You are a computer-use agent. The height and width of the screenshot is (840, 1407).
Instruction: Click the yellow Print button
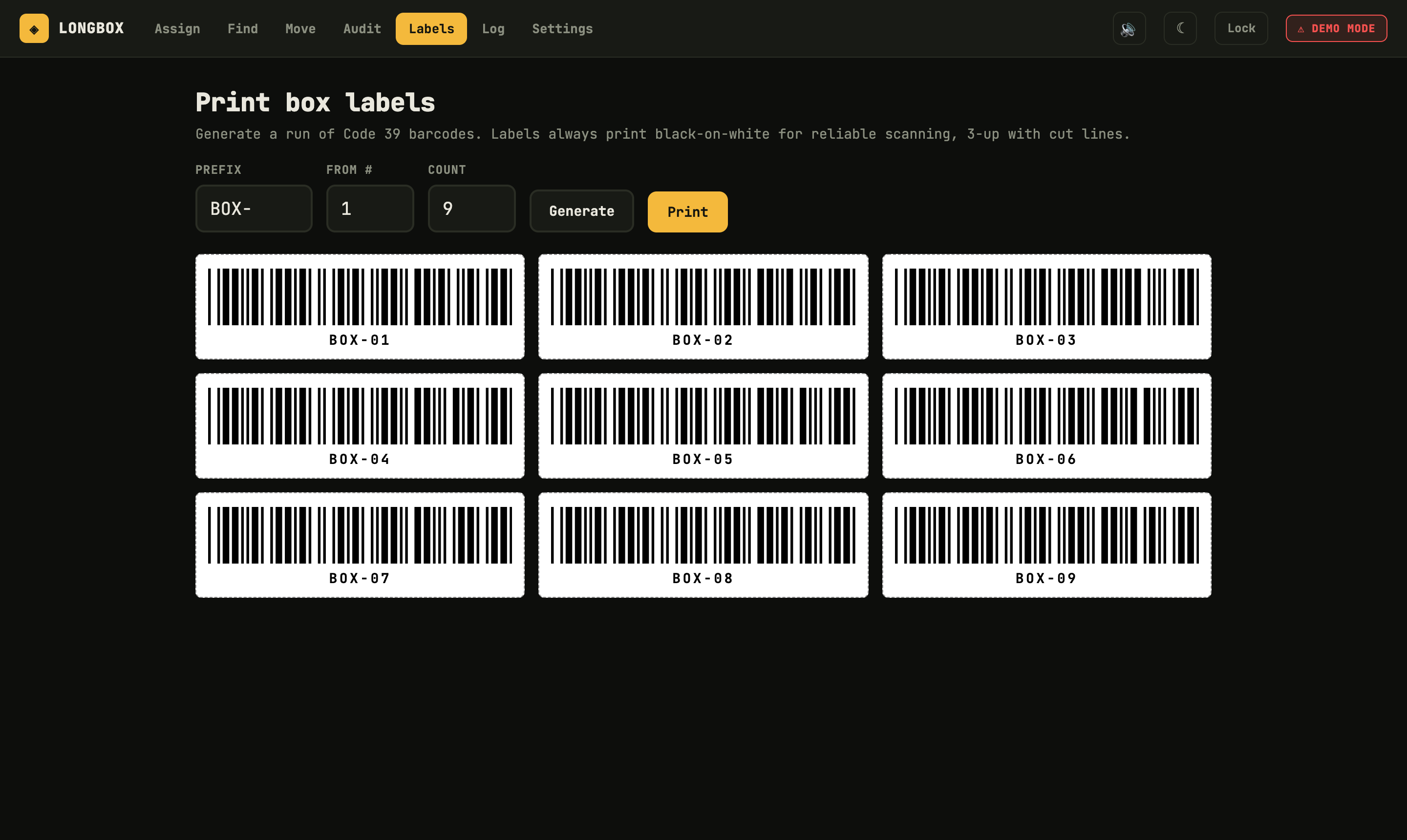tap(687, 211)
